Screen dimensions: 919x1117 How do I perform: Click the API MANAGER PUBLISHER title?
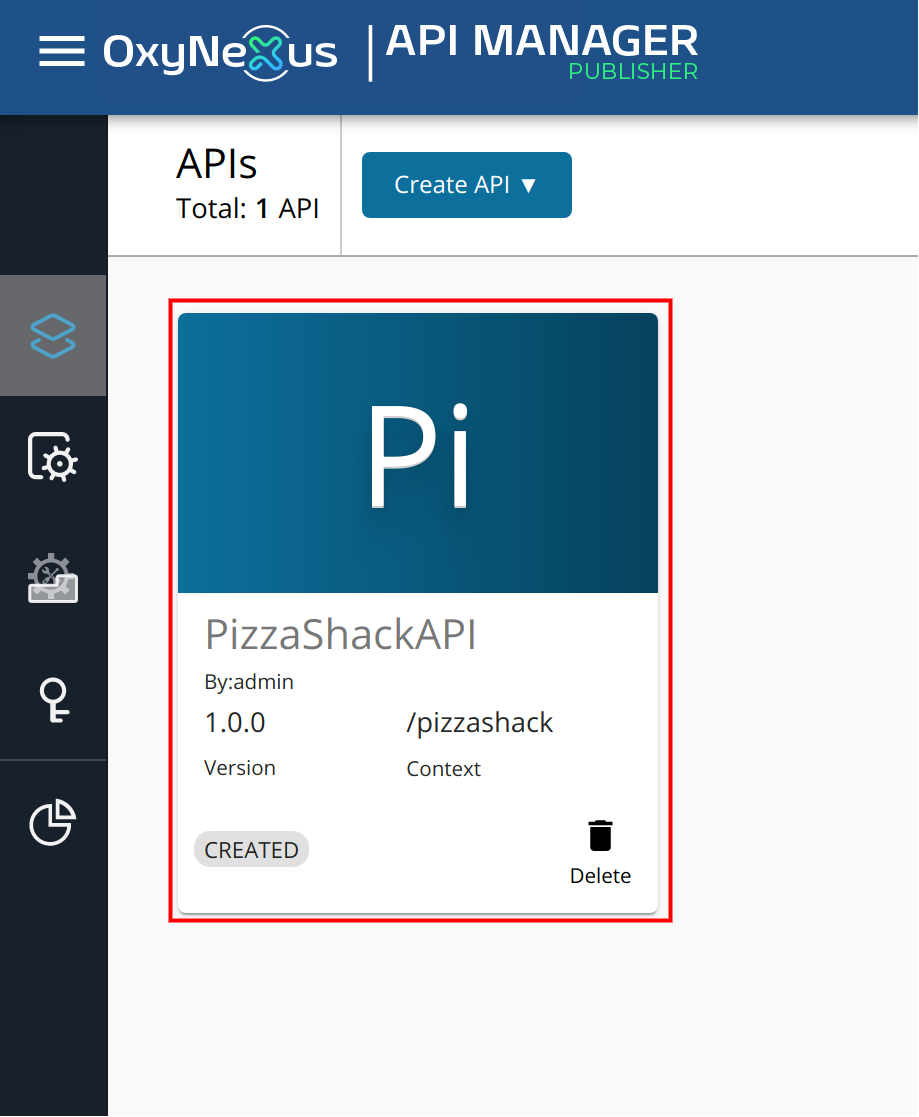(x=541, y=51)
